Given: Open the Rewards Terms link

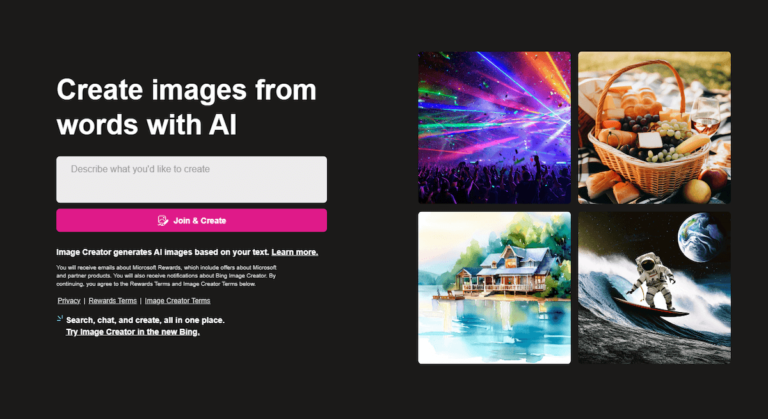Looking at the screenshot, I should 113,300.
